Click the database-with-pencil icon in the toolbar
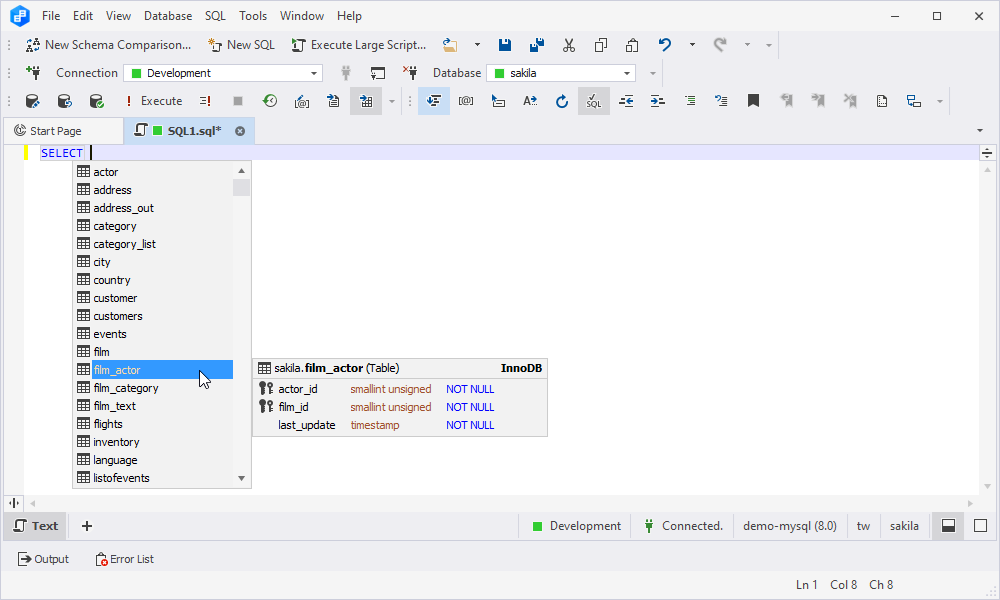 click(33, 101)
